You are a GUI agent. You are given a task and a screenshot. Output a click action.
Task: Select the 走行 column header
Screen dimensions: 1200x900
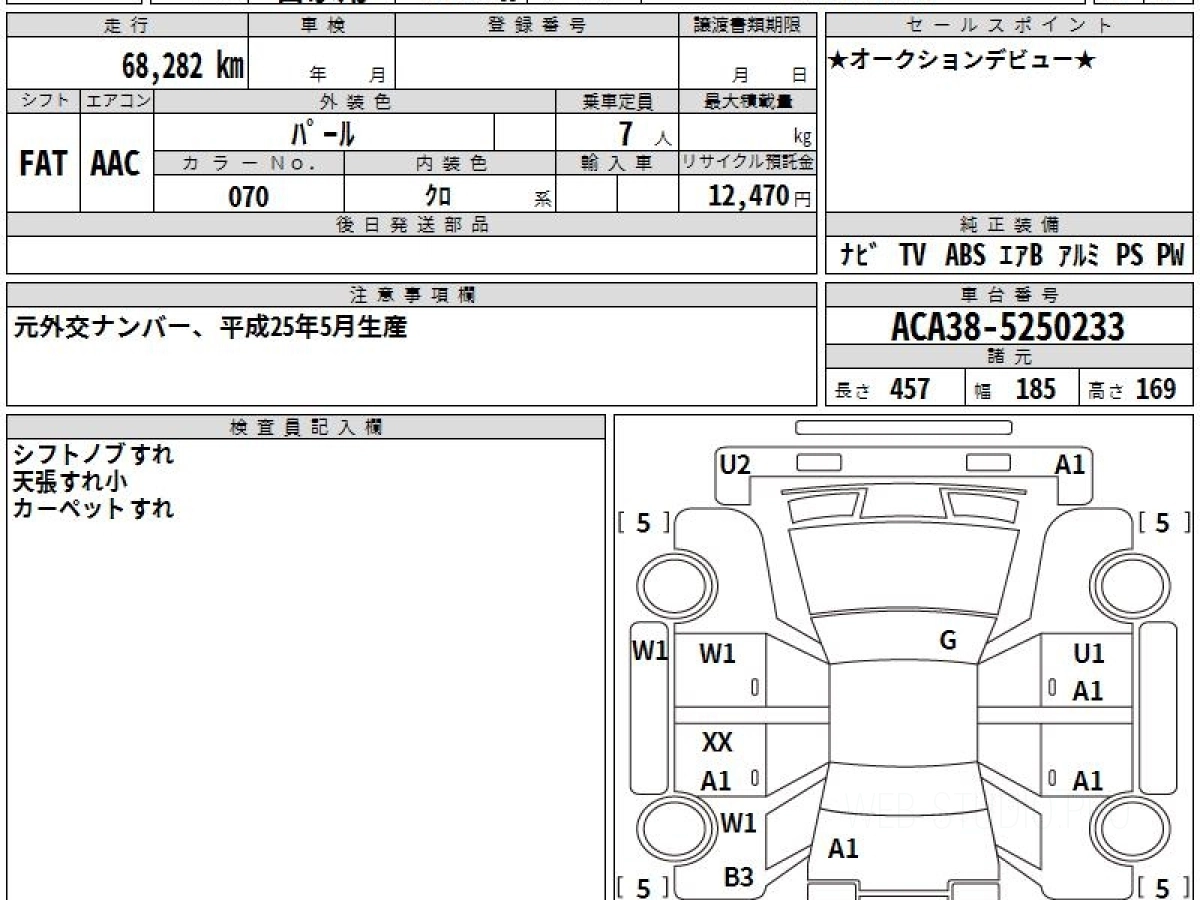[x=126, y=26]
